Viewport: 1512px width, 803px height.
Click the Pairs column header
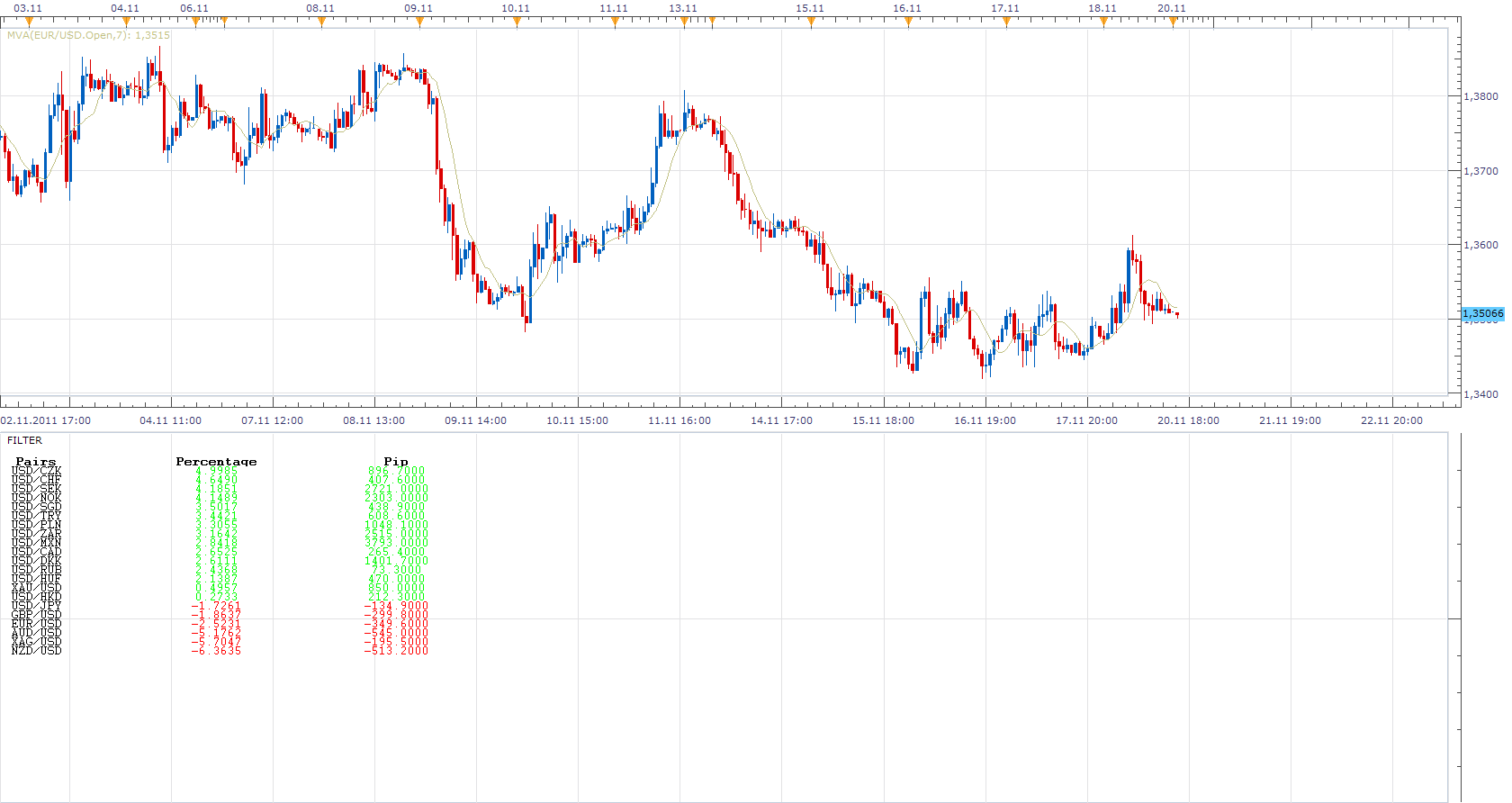(36, 461)
